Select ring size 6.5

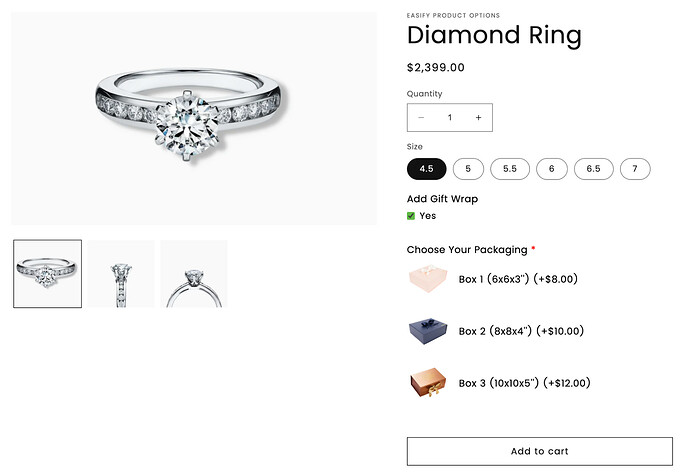pyautogui.click(x=593, y=169)
